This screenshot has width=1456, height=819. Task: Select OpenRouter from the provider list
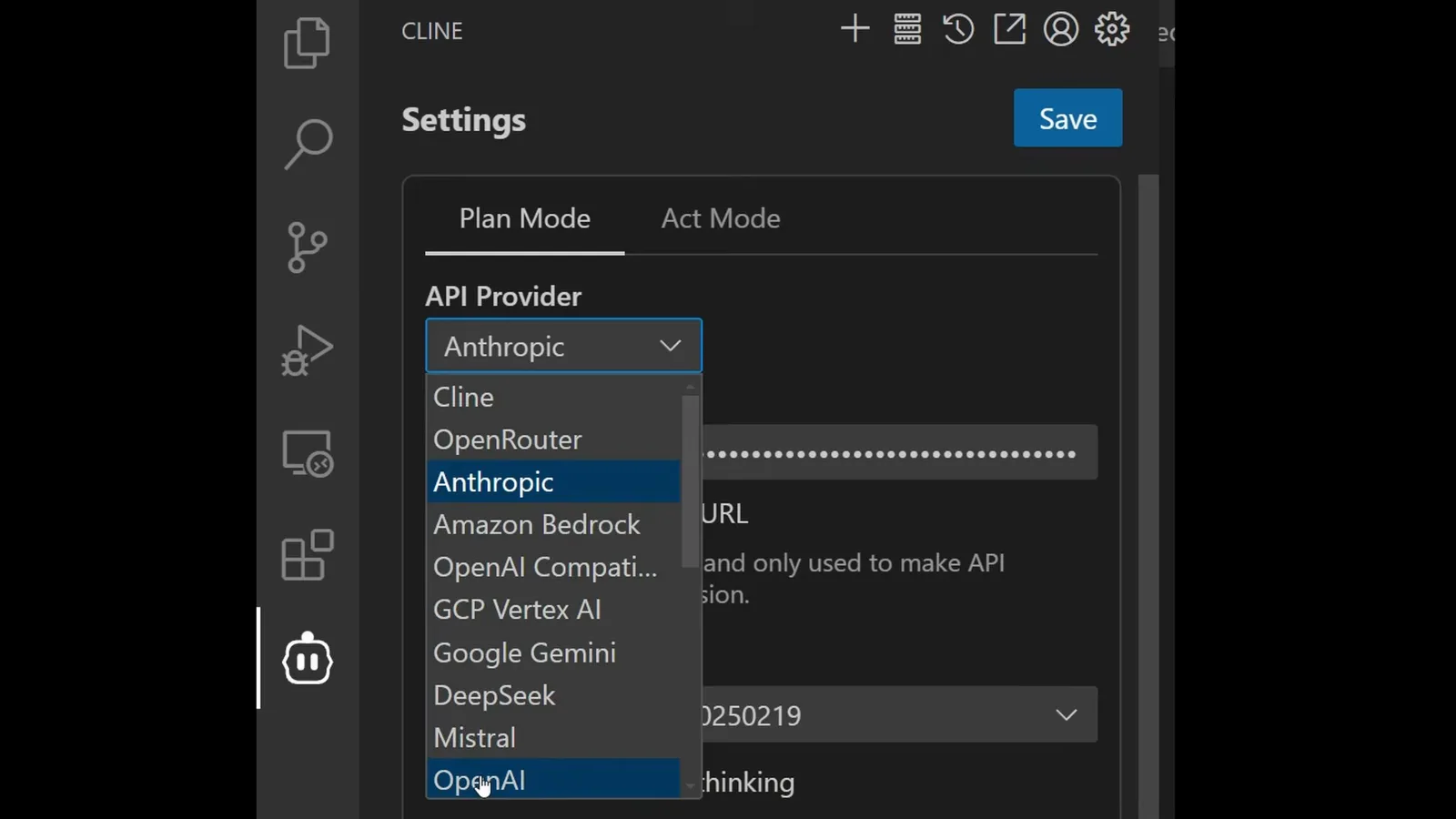click(x=553, y=440)
